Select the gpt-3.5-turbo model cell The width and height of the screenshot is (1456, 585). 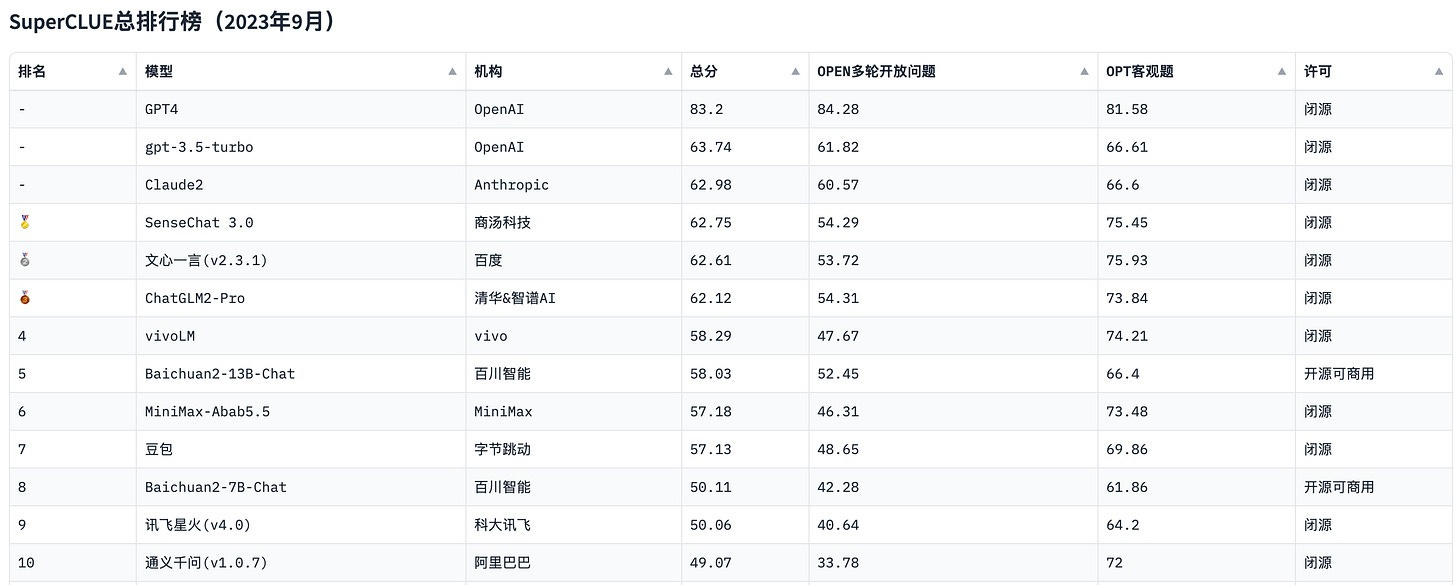pyautogui.click(x=301, y=147)
